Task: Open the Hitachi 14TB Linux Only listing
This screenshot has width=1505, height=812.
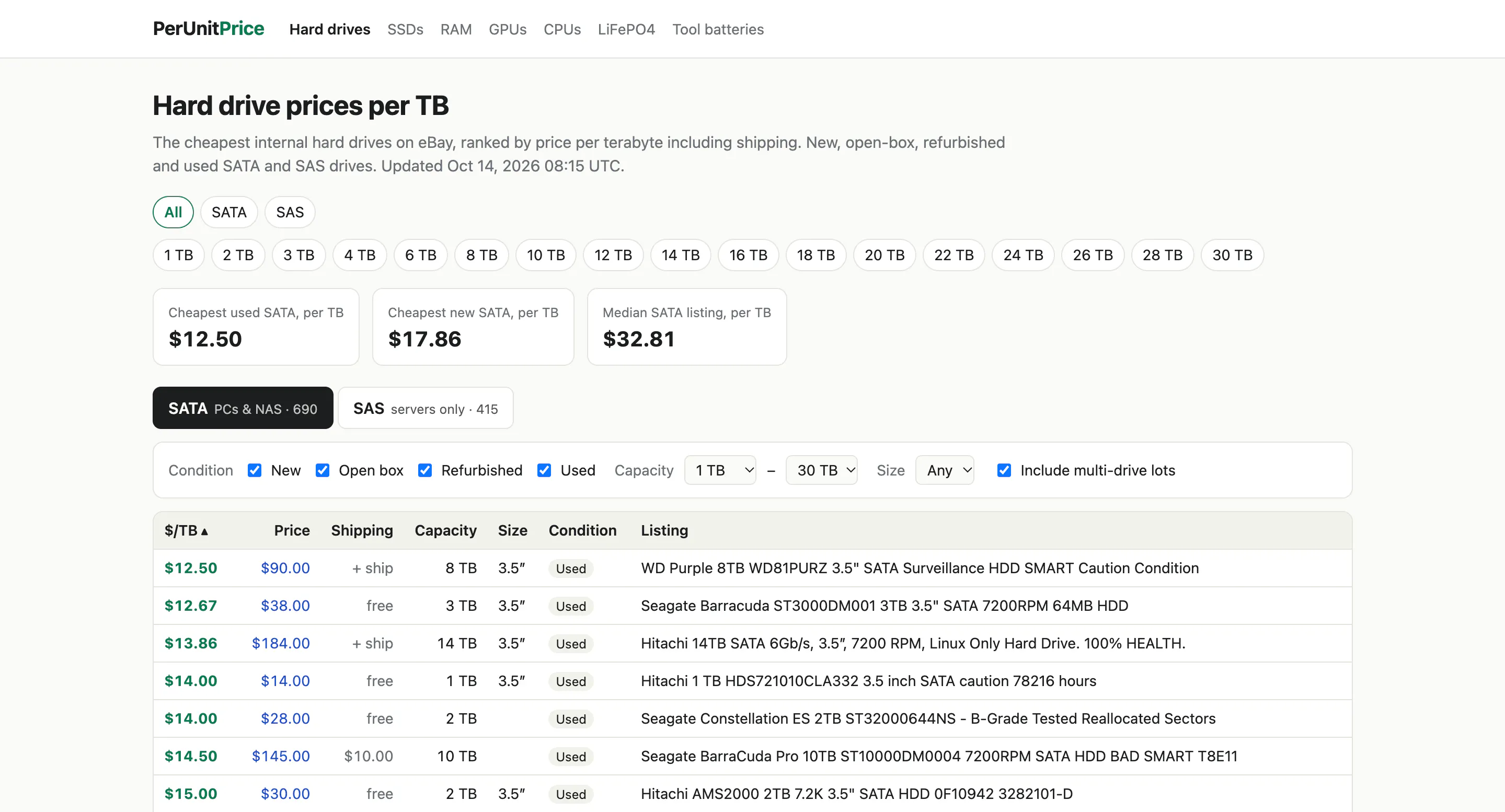Action: tap(913, 643)
